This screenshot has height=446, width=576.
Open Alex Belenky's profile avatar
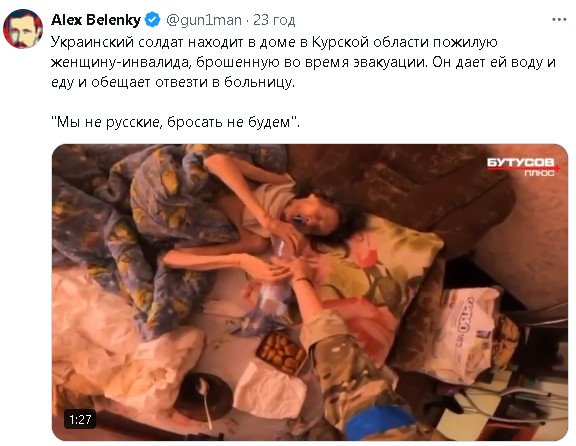[x=23, y=29]
